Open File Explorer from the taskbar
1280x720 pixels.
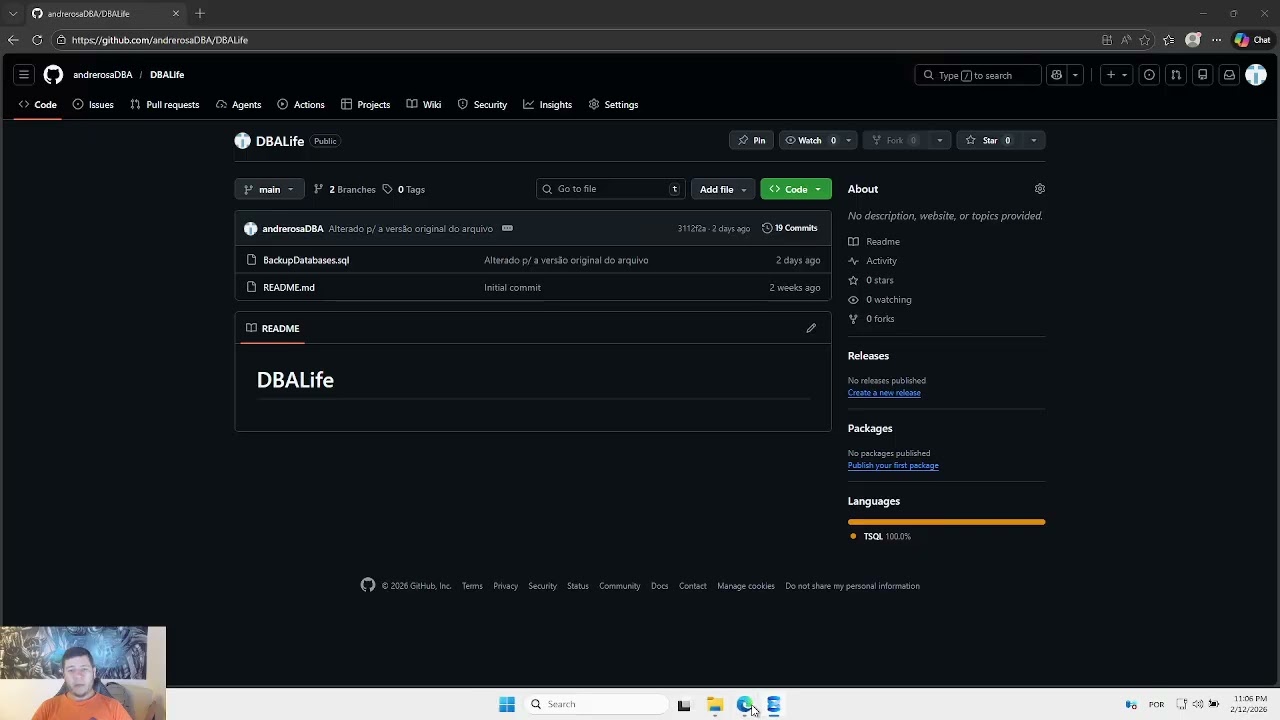tap(715, 705)
